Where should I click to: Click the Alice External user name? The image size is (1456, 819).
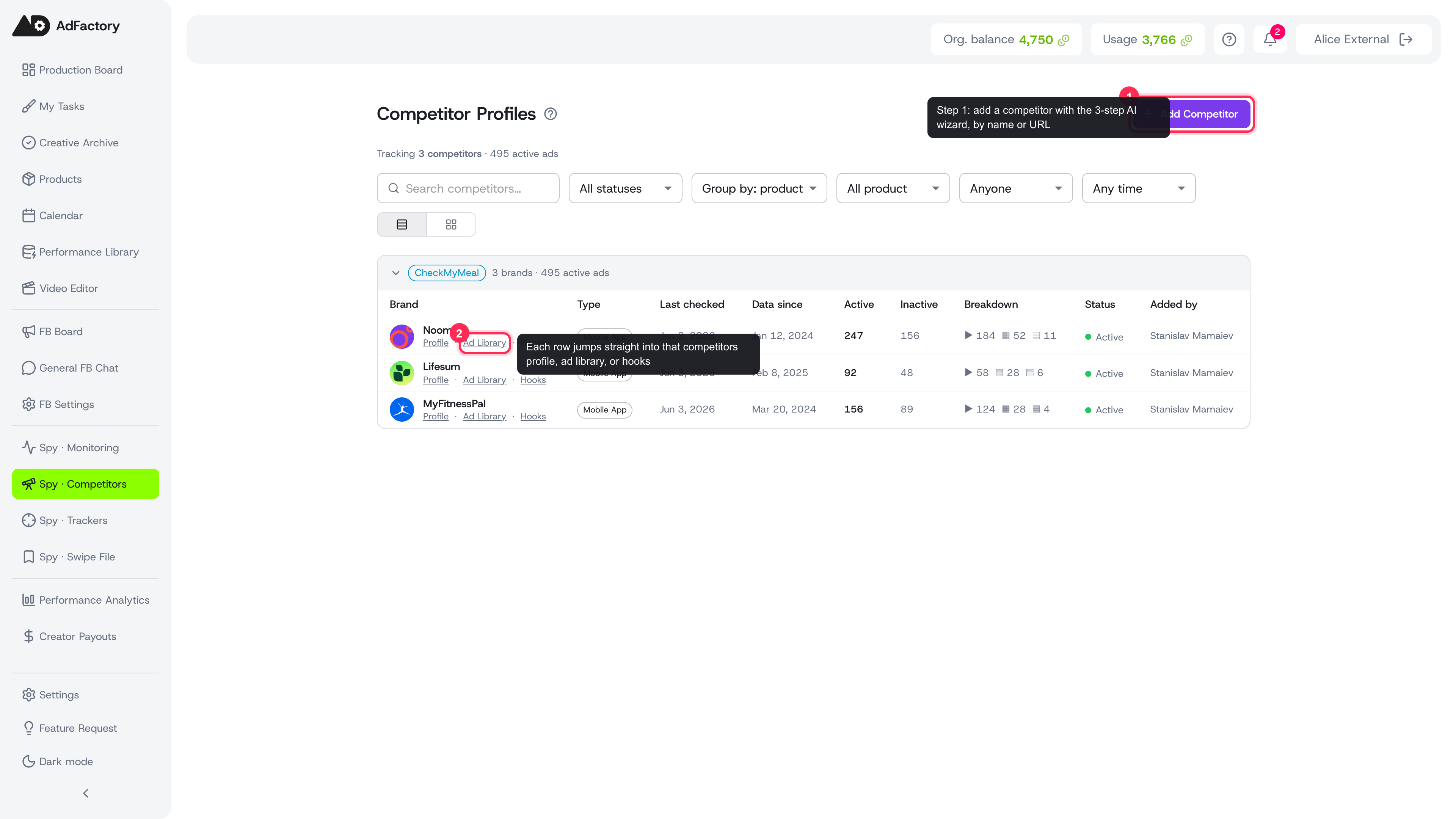coord(1351,39)
